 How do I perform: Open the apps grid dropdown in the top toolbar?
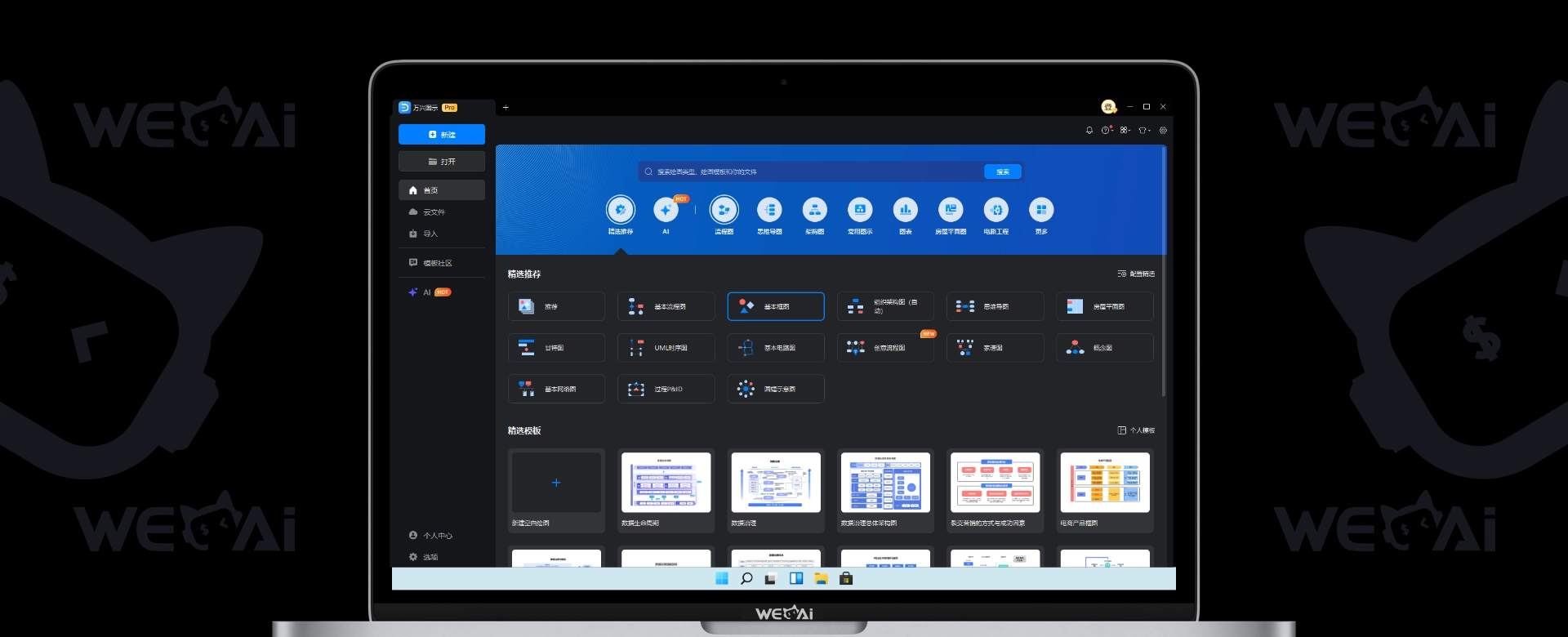(1125, 131)
